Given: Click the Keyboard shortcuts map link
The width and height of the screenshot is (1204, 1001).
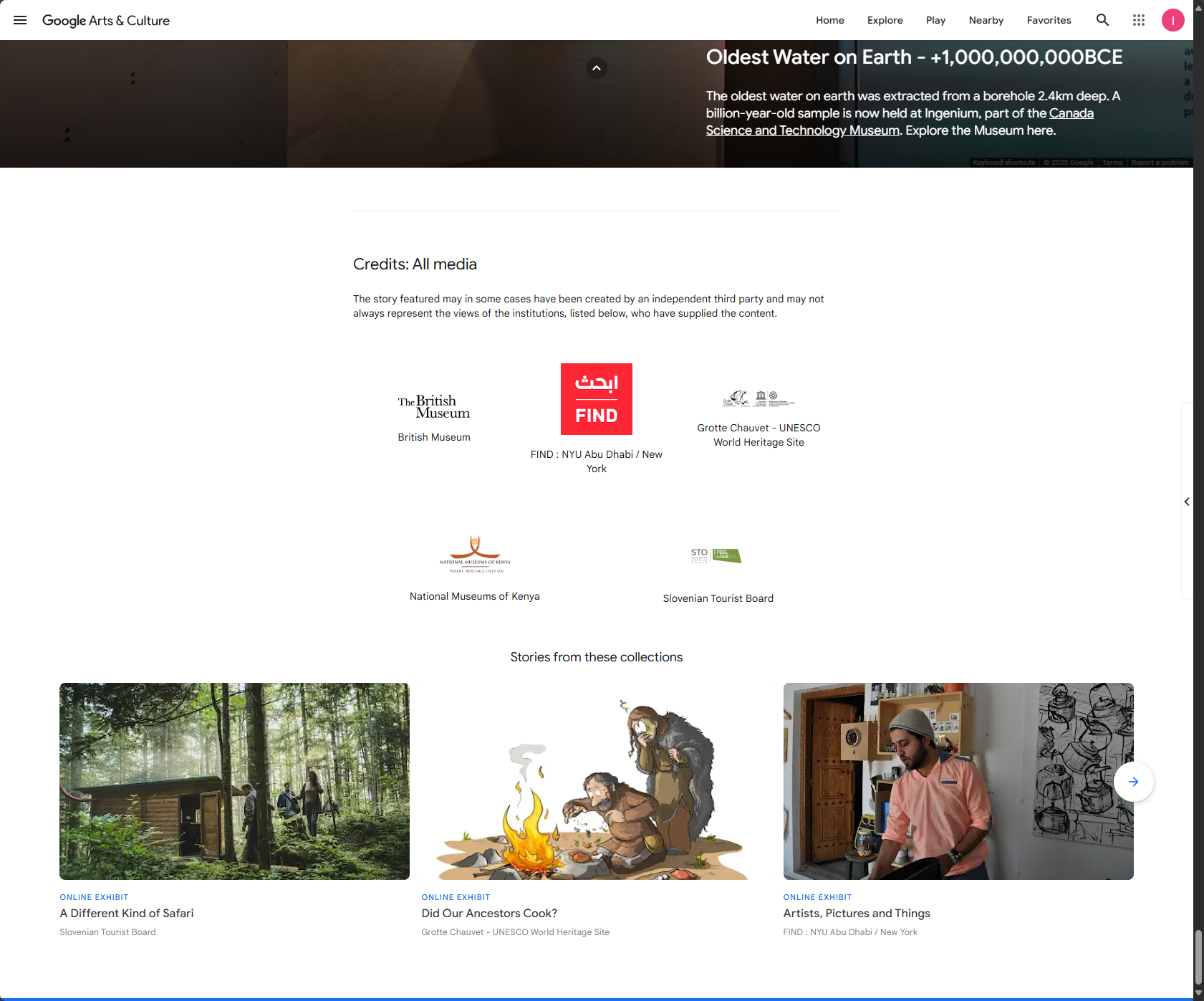Looking at the screenshot, I should [x=1004, y=163].
